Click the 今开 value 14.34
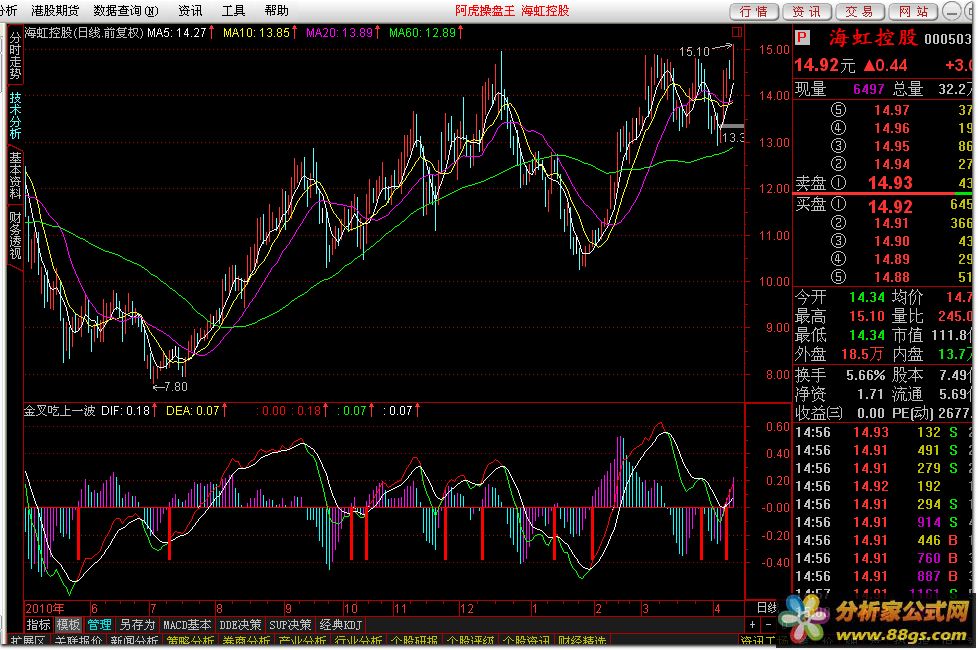 pyautogui.click(x=866, y=298)
